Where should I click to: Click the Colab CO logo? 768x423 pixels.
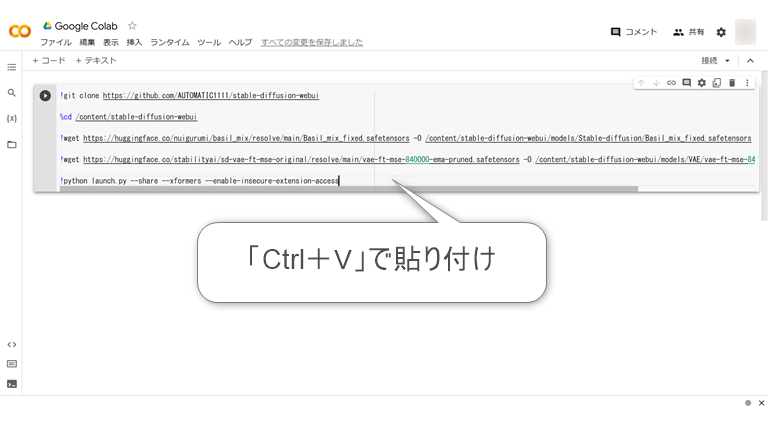[x=20, y=31]
